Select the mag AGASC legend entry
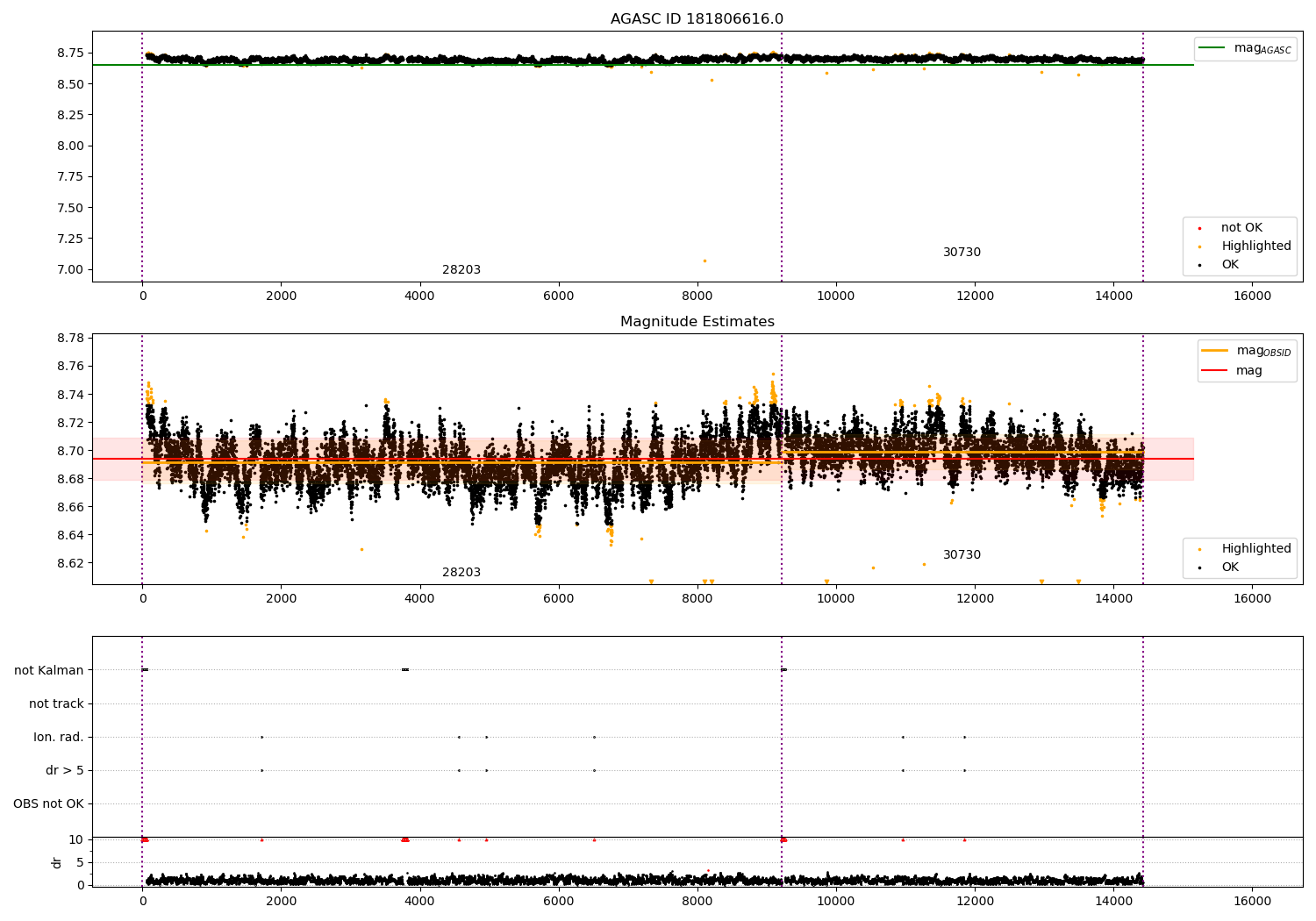The width and height of the screenshot is (1316, 921). [1245, 48]
